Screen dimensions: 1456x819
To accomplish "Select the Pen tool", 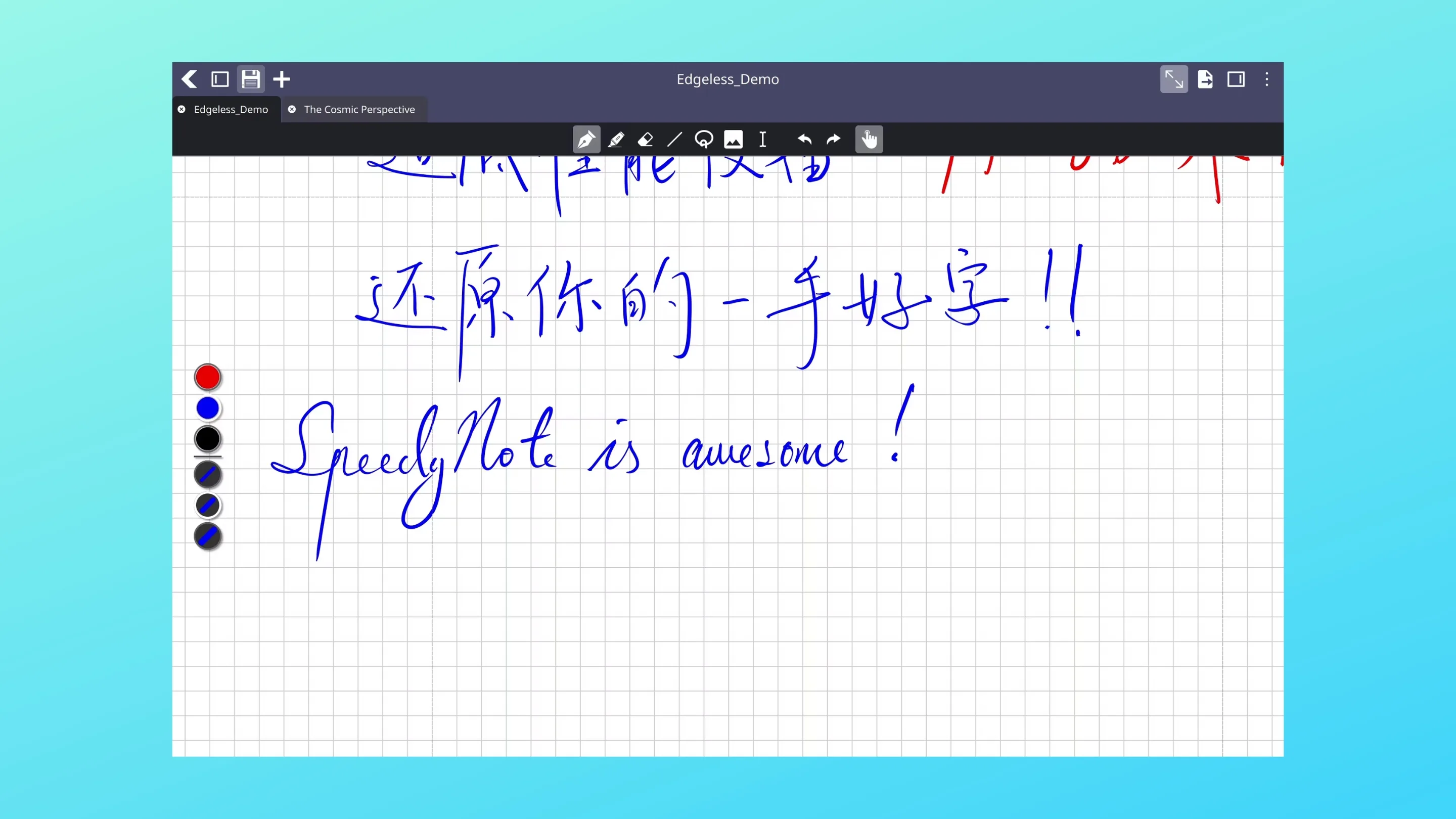I will point(586,140).
